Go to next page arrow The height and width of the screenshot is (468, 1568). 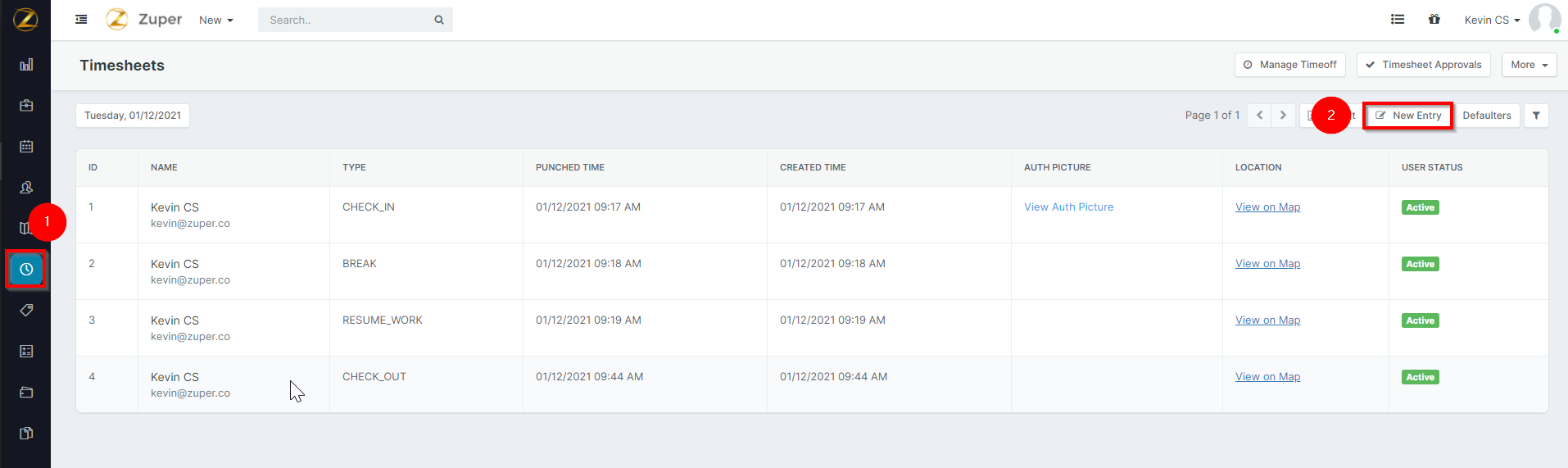click(1283, 116)
